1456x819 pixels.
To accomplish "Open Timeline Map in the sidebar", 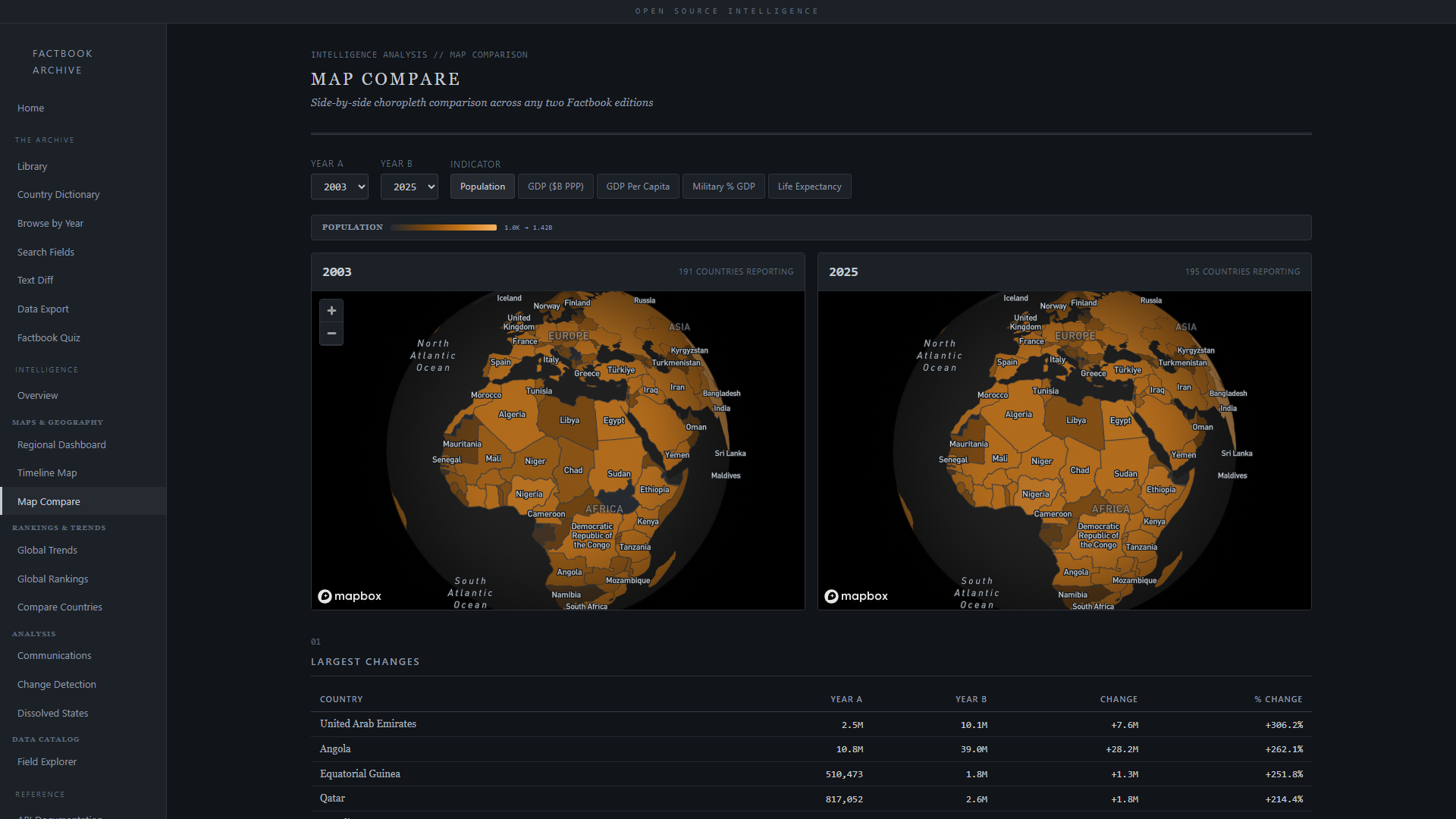I will coord(47,473).
